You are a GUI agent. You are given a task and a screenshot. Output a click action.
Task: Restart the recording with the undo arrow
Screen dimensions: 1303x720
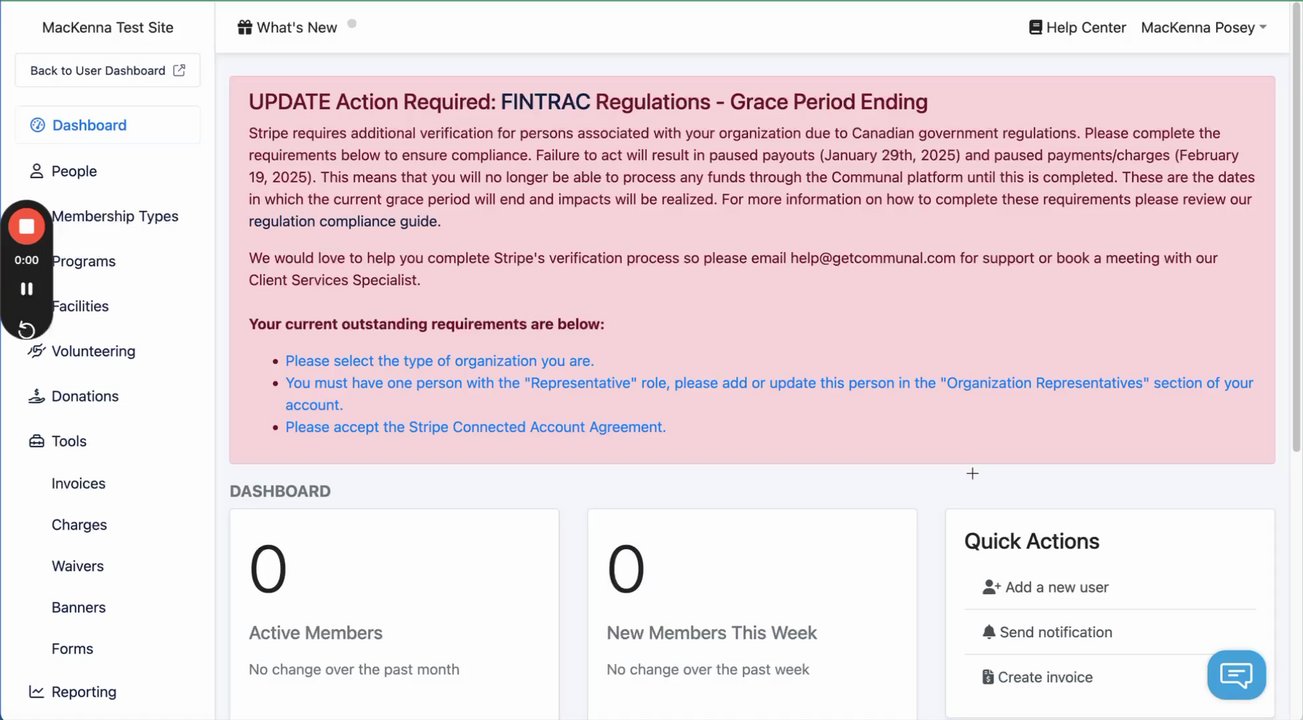pyautogui.click(x=27, y=330)
